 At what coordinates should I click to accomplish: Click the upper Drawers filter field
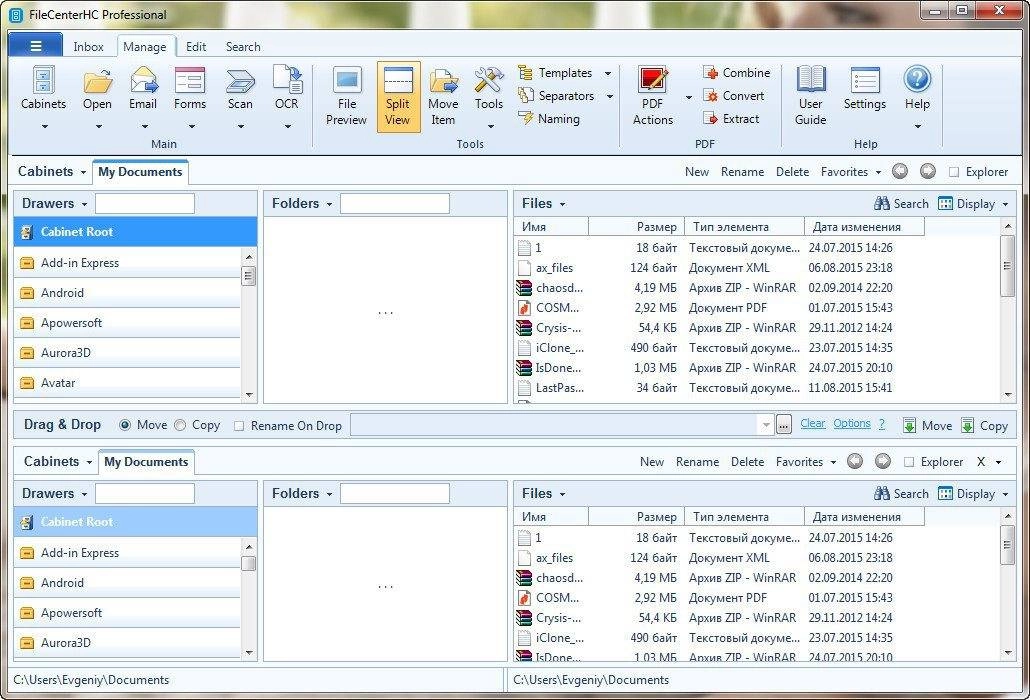coord(145,204)
